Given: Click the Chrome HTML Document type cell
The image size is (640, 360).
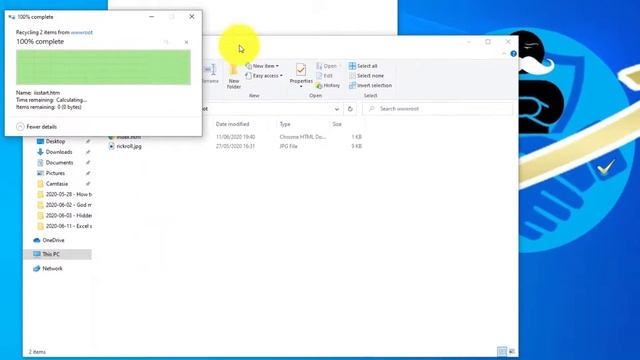Looking at the screenshot, I should tap(303, 137).
